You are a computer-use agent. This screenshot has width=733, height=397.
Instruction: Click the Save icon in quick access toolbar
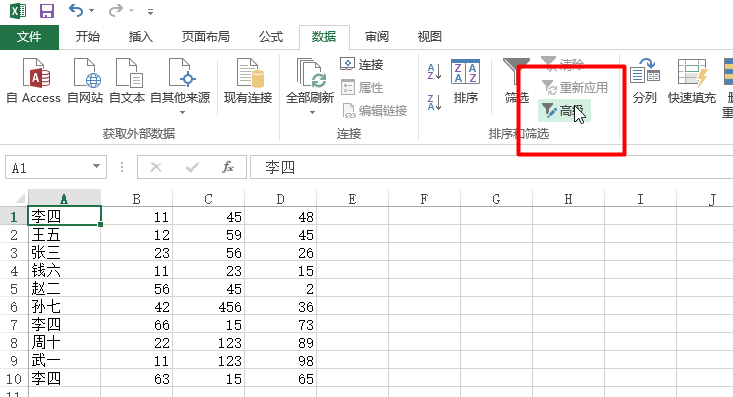[47, 10]
